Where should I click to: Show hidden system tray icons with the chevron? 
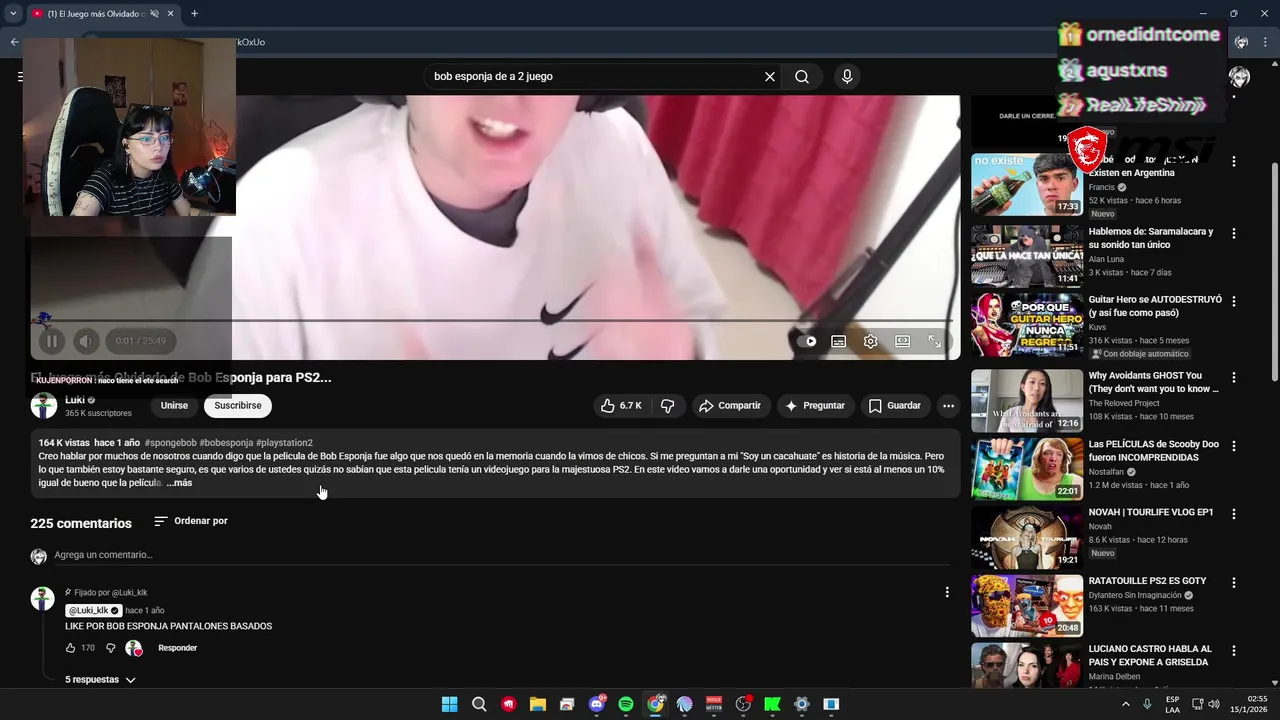(1126, 704)
